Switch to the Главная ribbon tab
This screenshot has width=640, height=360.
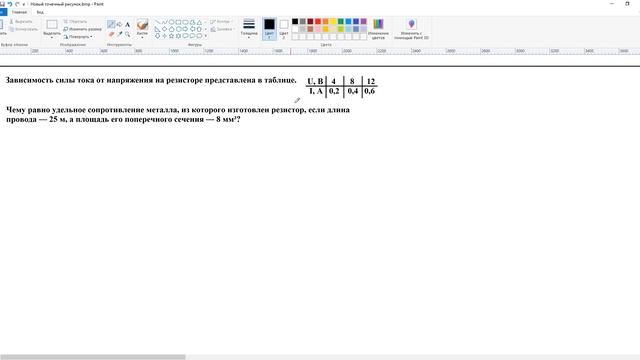[19, 12]
